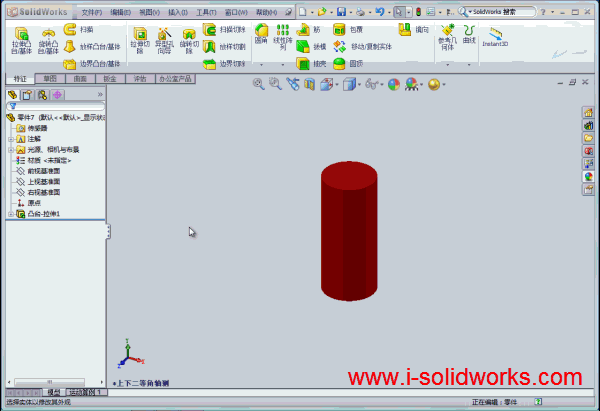Pick the 边界凸台/基体 boundary boss tool
This screenshot has height=411, width=600.
(92, 64)
